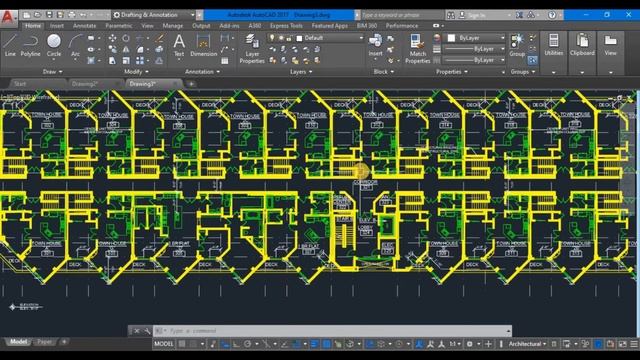Toggle Lineweight display in status bar
The width and height of the screenshot is (640, 360).
point(314,344)
